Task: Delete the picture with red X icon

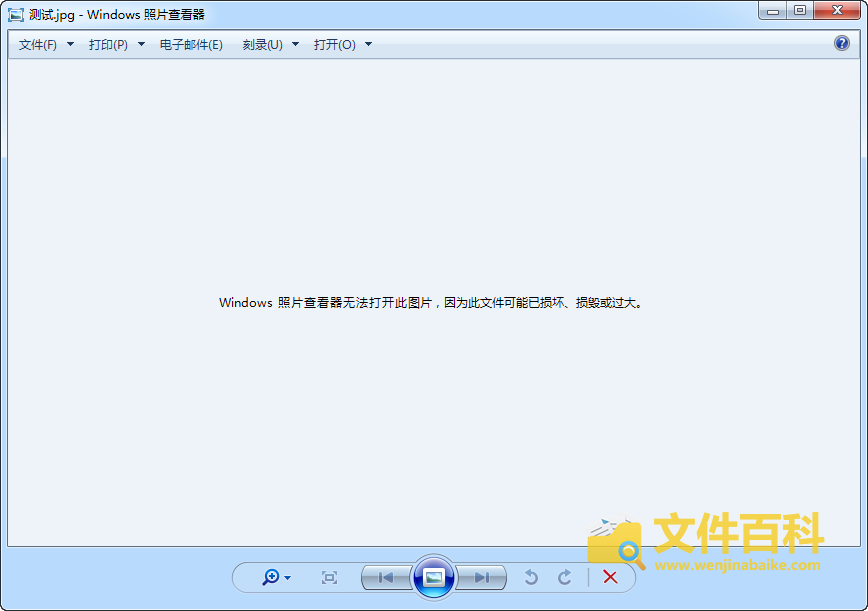Action: pyautogui.click(x=611, y=577)
